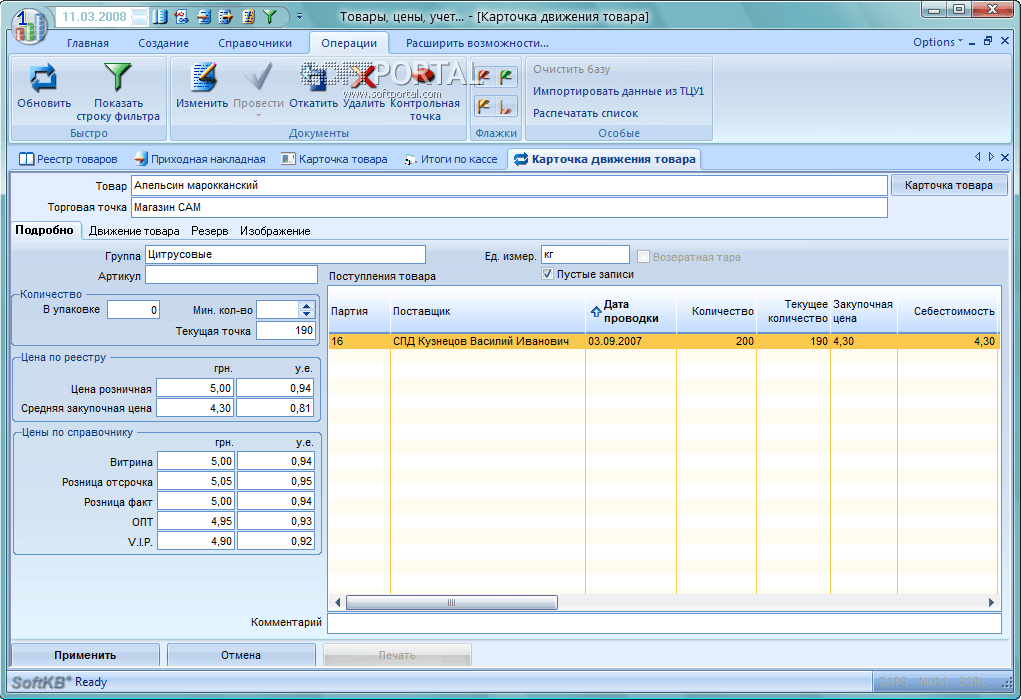
Task: Switch to the Справочники ribbon tab
Action: (x=255, y=43)
